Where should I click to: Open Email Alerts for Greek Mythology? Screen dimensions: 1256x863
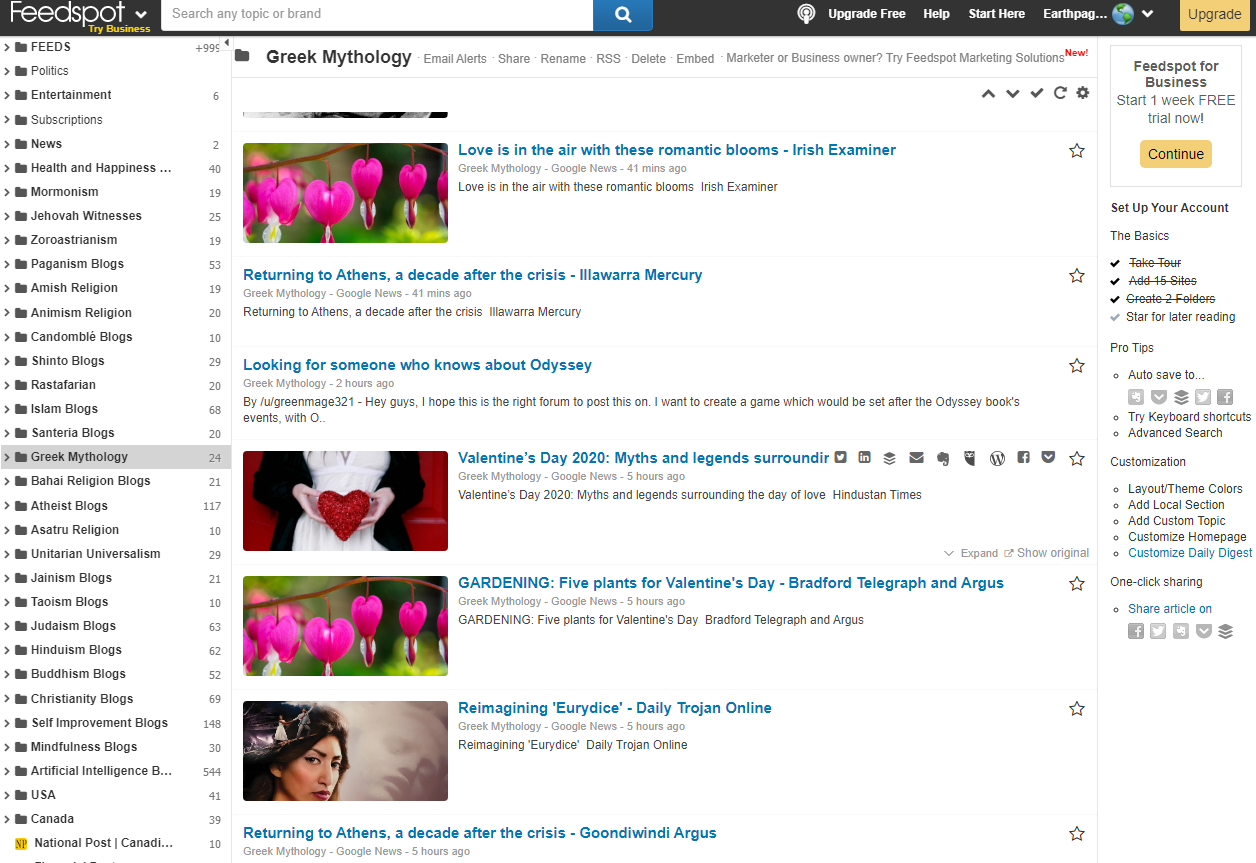[455, 59]
